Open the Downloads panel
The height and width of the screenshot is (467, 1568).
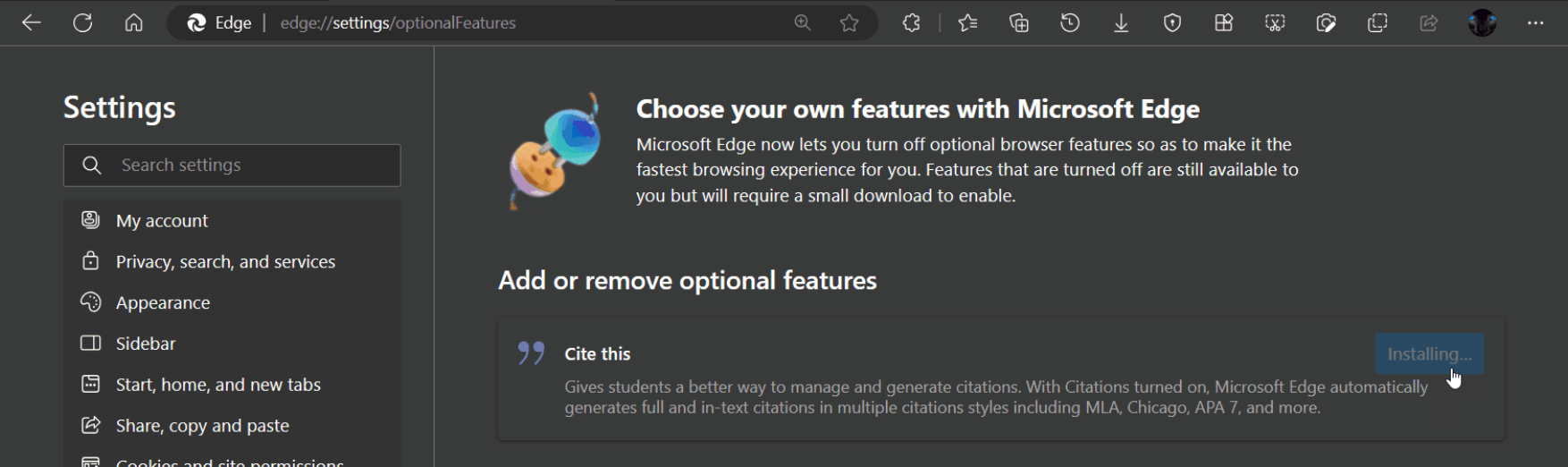pyautogui.click(x=1121, y=23)
